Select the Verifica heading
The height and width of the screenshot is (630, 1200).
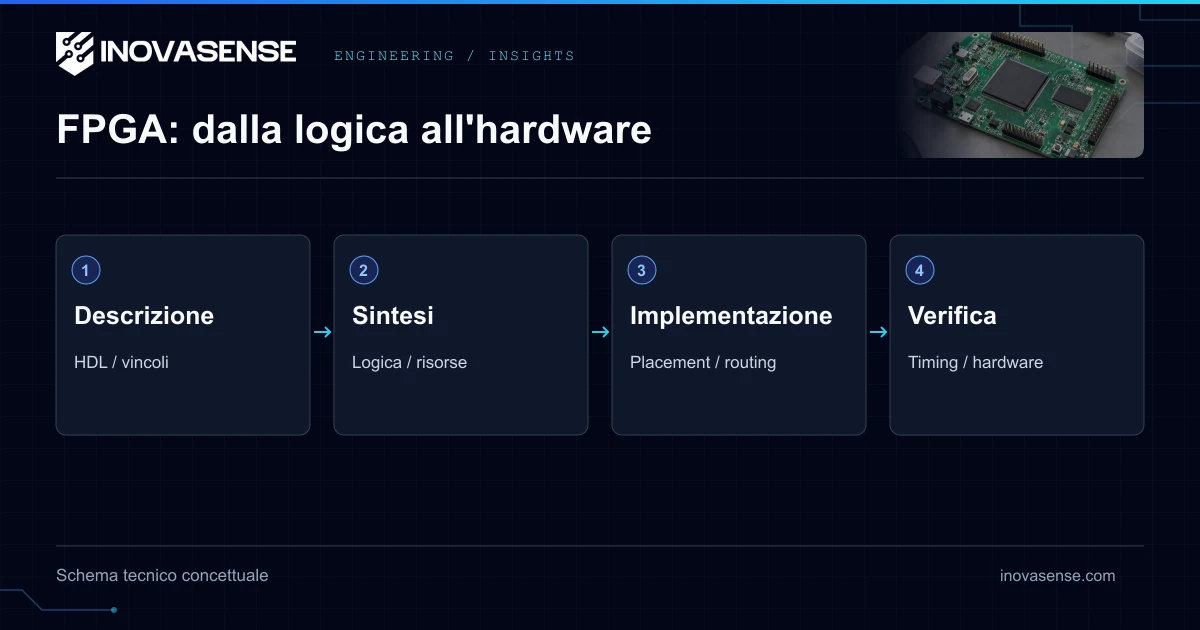click(952, 316)
